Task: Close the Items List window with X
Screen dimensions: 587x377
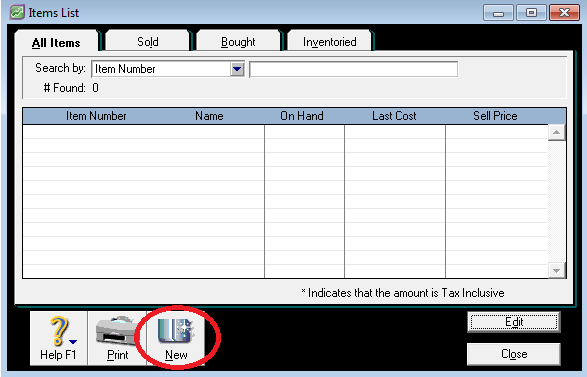Action: [x=564, y=13]
